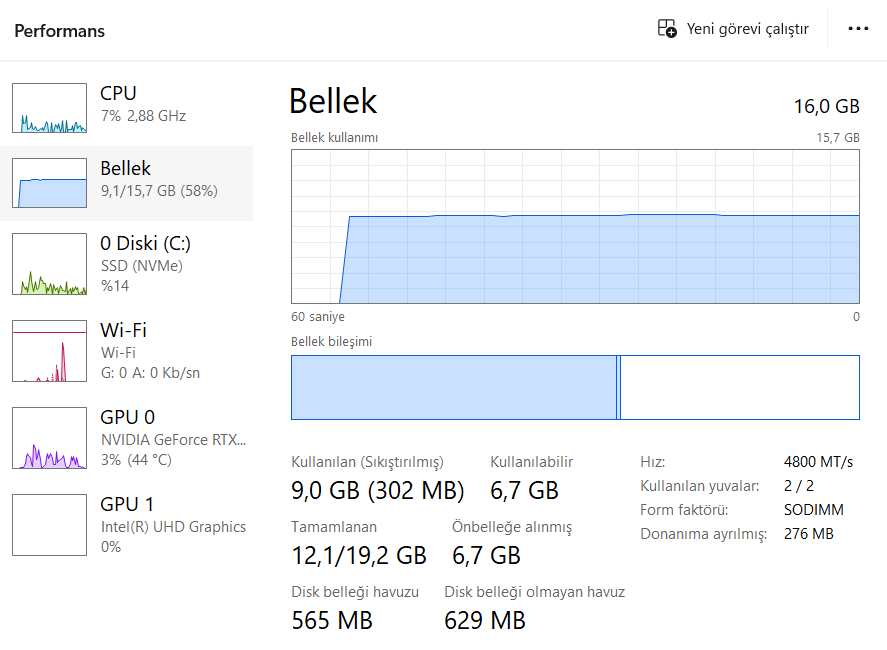Click the GPU 0 mini graph
Image resolution: width=887 pixels, height=650 pixels.
[49, 438]
